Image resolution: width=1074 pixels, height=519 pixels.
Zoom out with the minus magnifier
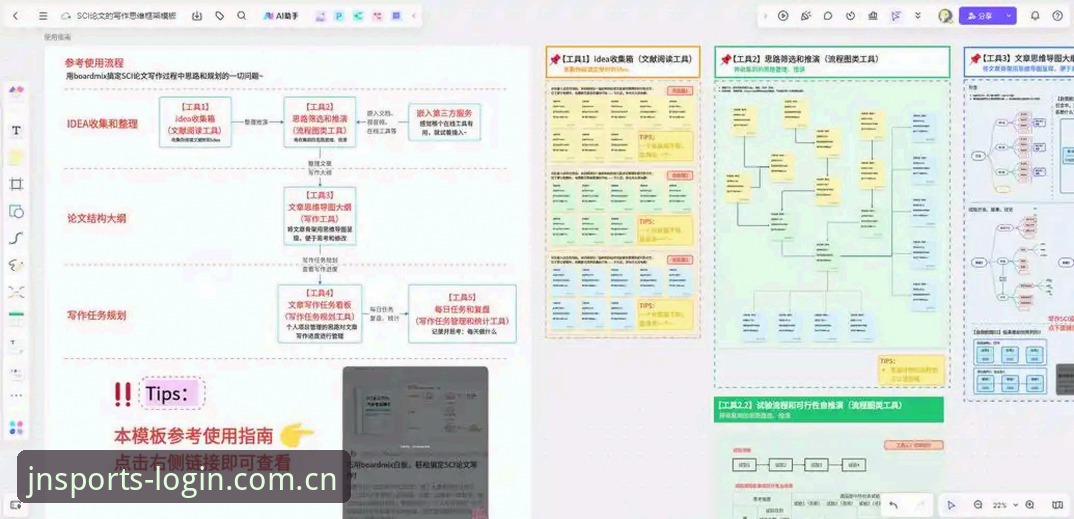click(x=979, y=505)
